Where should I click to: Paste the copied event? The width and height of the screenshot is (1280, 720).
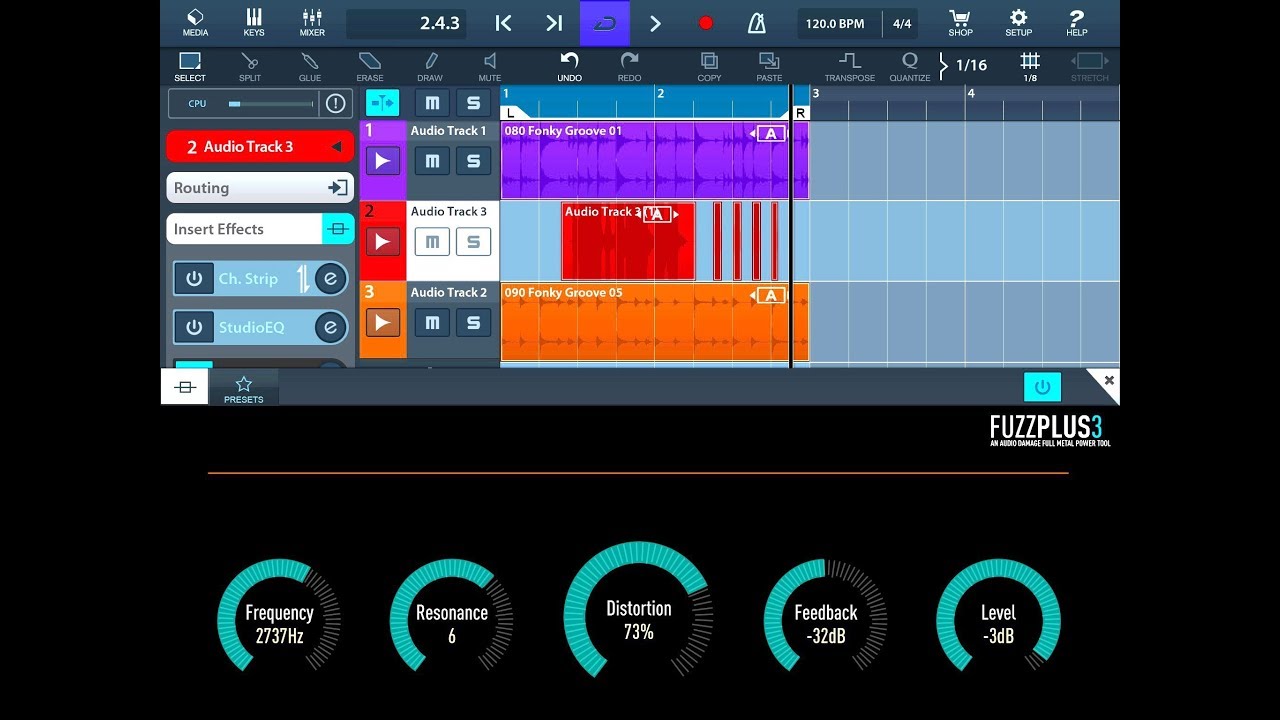769,67
